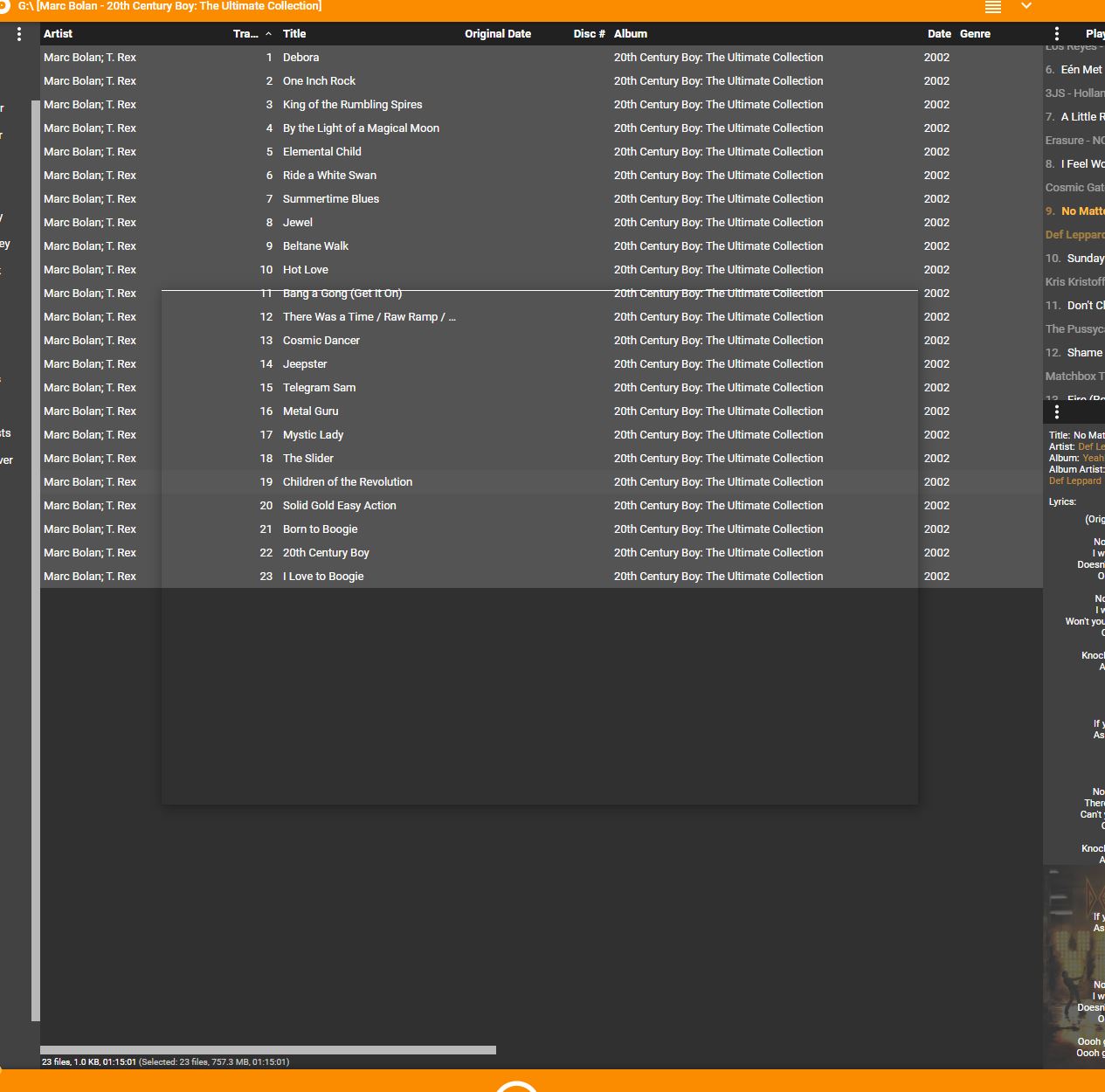Open the track info panel three-dot menu
The image size is (1105, 1092).
[x=1057, y=411]
